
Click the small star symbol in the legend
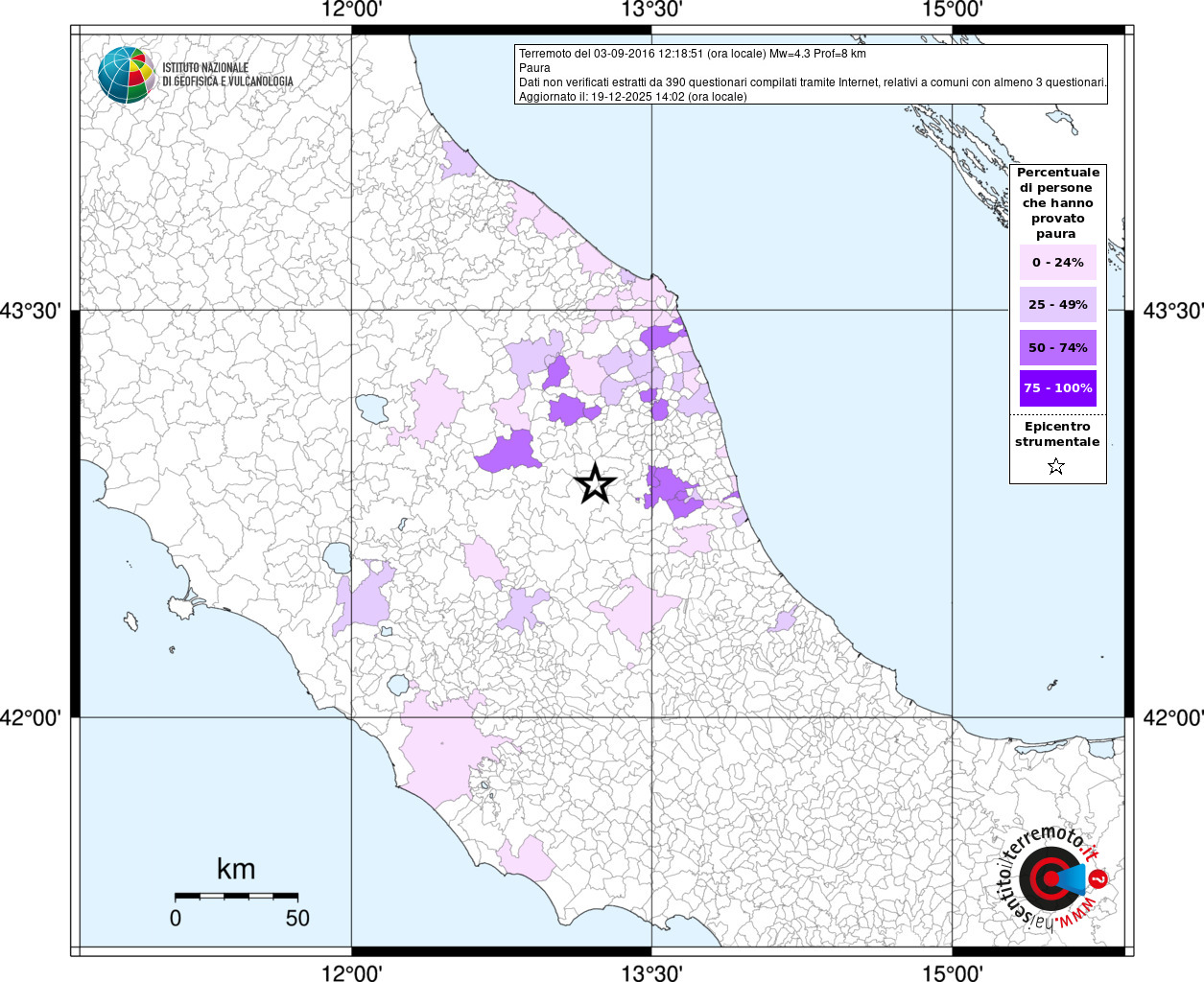click(x=1056, y=467)
